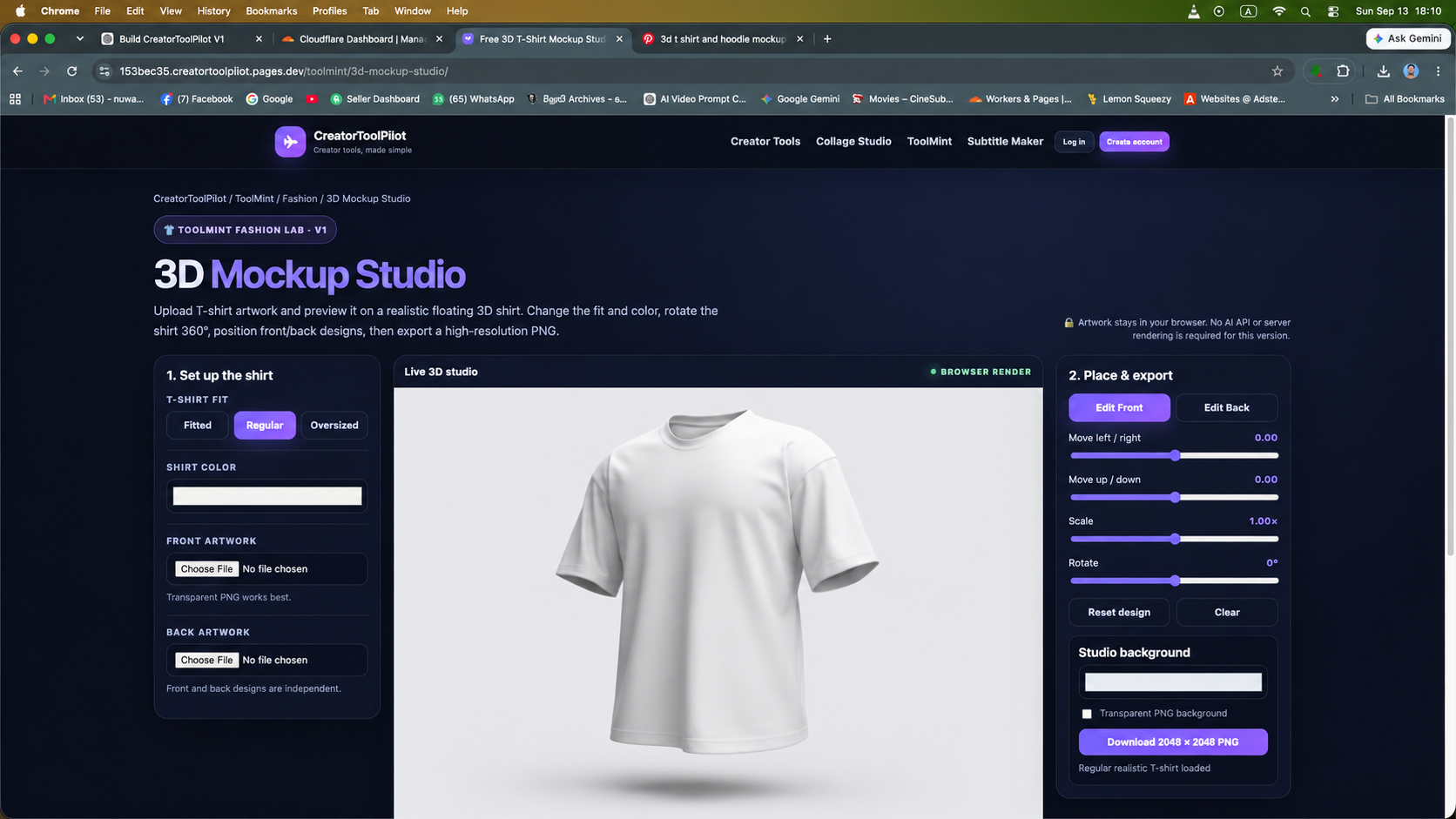Screen dimensions: 1456x819
Task: Click the Reset design button
Action: pyautogui.click(x=1119, y=613)
